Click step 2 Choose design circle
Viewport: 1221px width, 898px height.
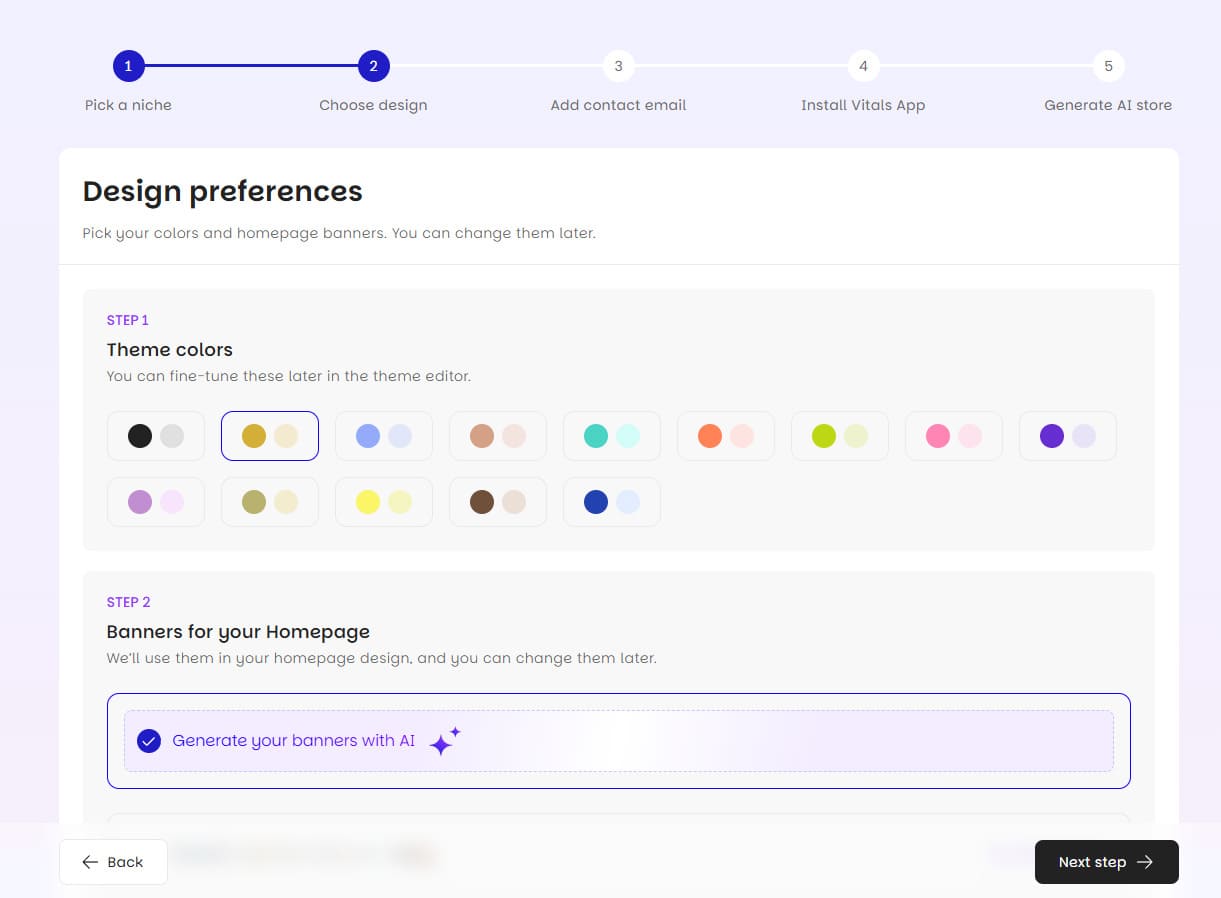click(374, 67)
